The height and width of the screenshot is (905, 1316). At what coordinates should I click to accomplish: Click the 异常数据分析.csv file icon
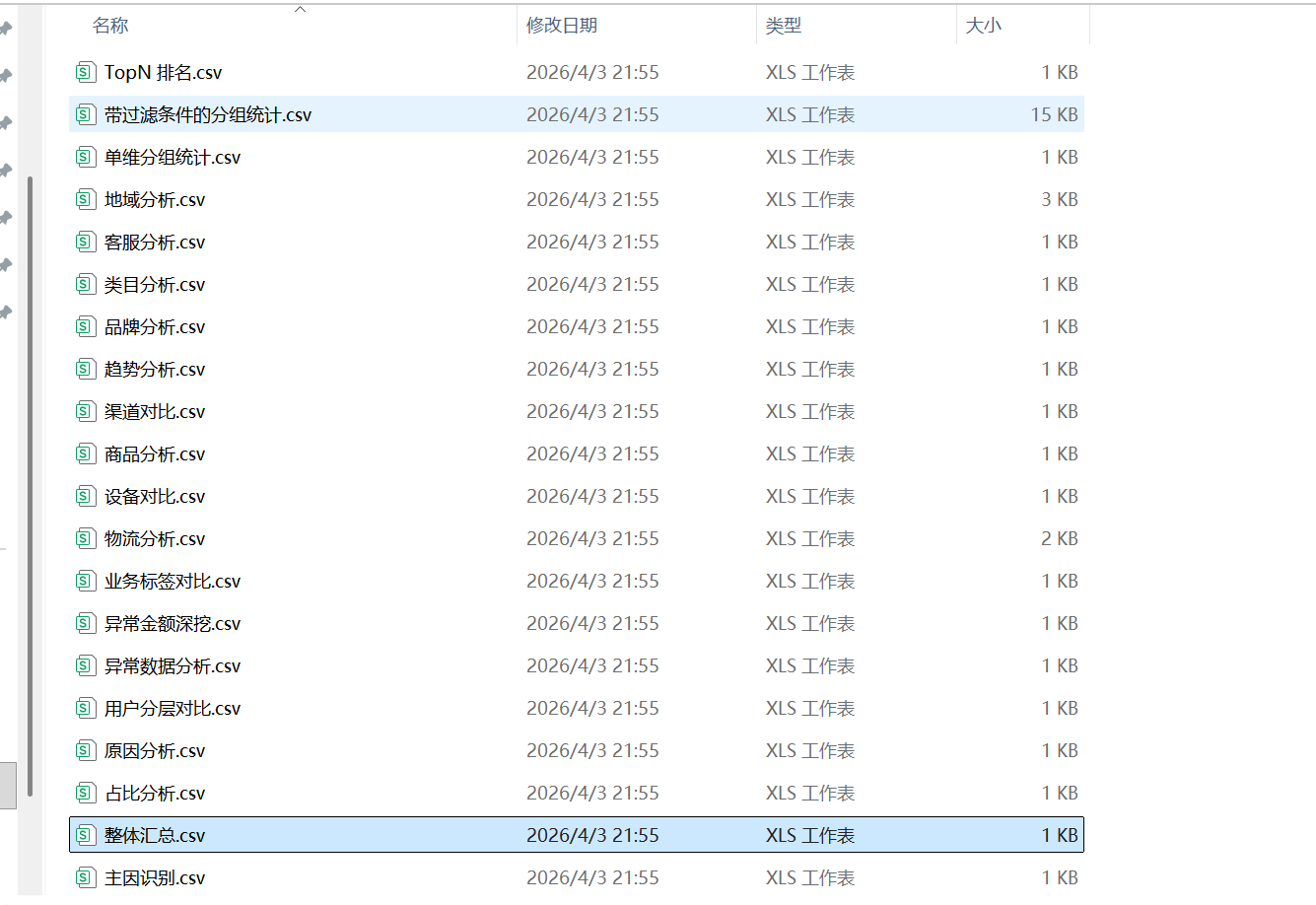(87, 665)
